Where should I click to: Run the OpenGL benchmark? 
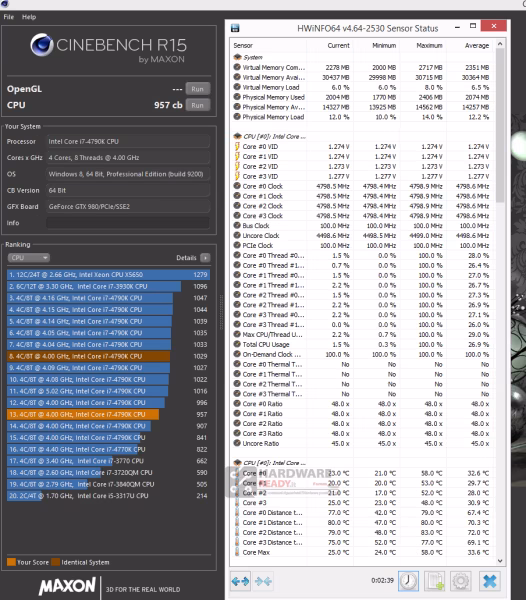198,89
